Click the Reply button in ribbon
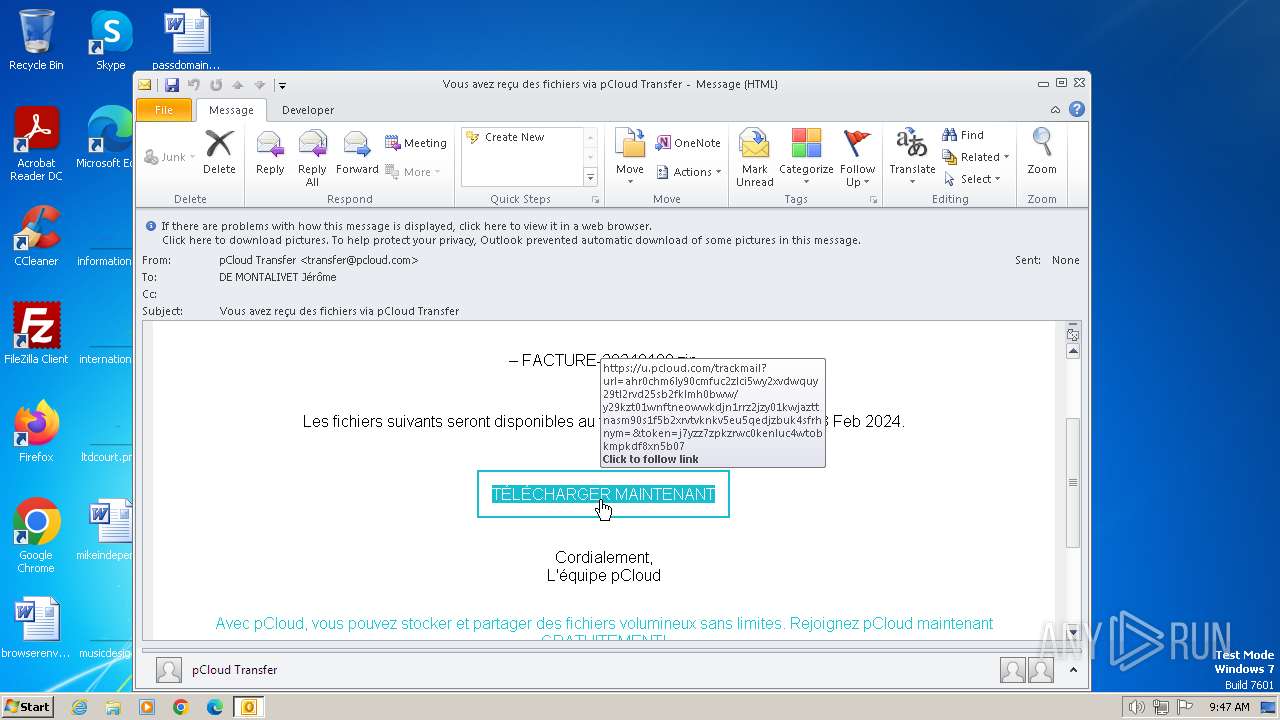 tap(270, 153)
